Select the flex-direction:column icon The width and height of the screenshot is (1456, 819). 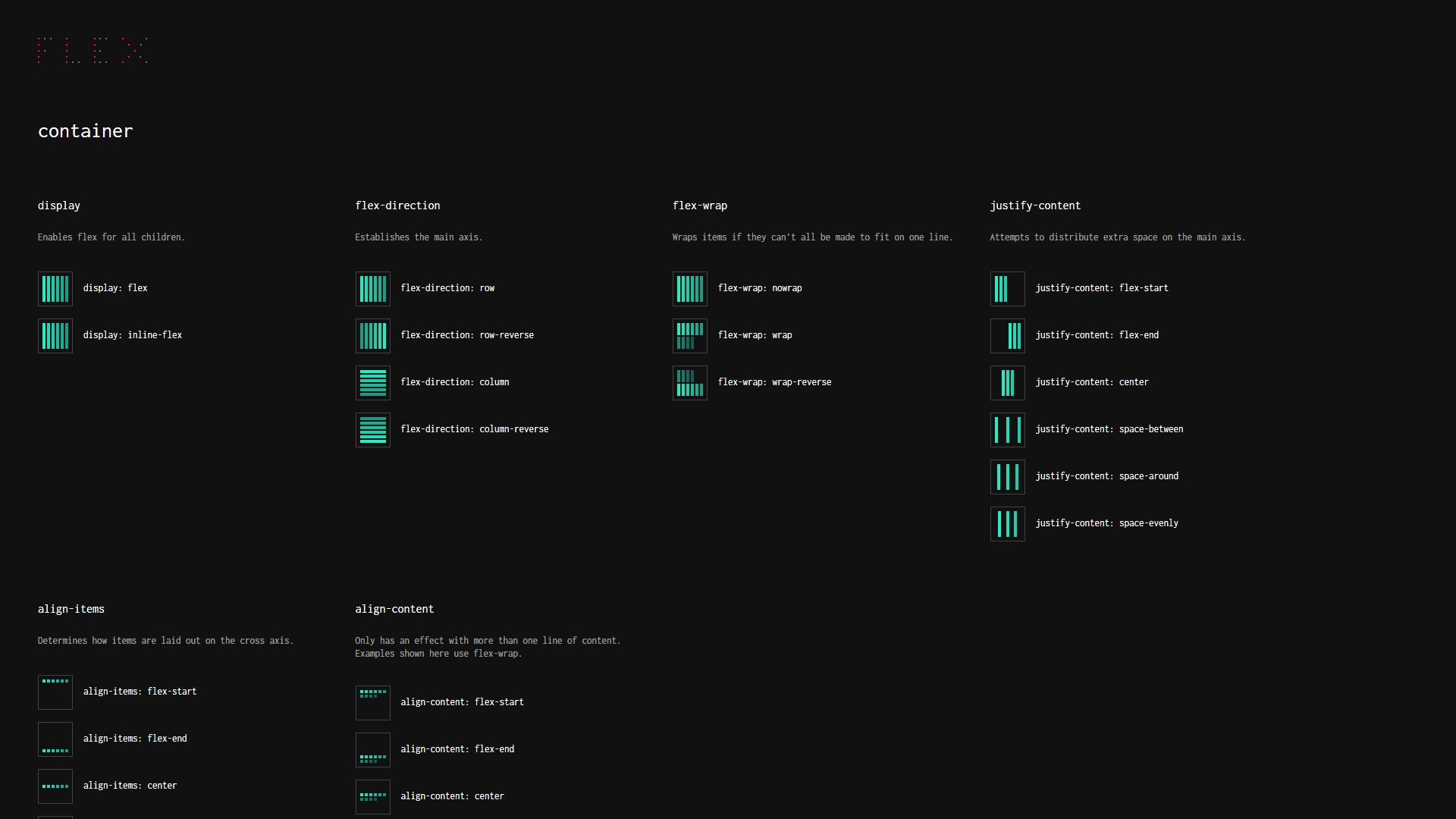click(372, 382)
